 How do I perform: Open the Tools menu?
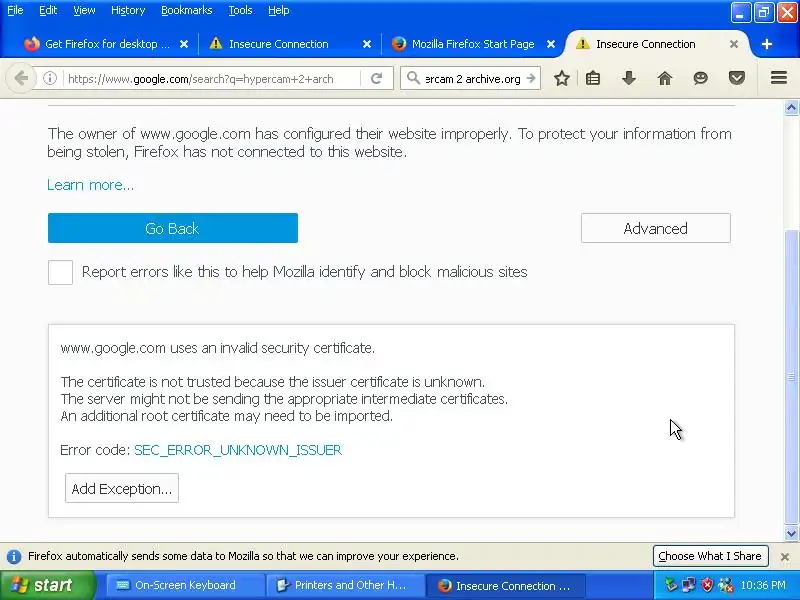pos(240,10)
